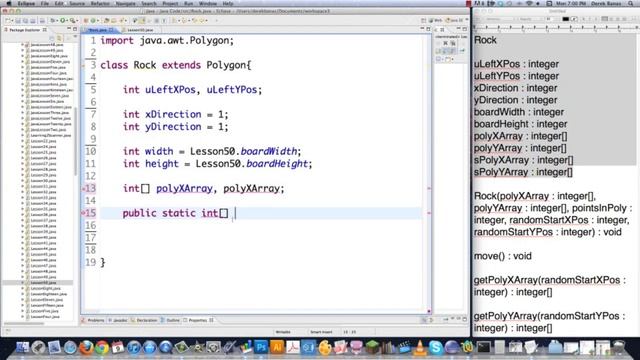Click the 'import java.awt.Polygon;' line
The width and height of the screenshot is (640, 360).
(x=167, y=41)
